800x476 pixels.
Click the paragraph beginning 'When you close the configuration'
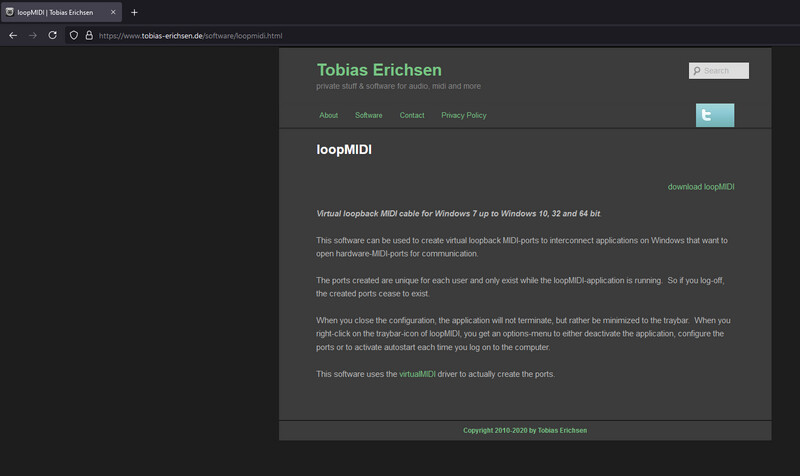click(523, 334)
